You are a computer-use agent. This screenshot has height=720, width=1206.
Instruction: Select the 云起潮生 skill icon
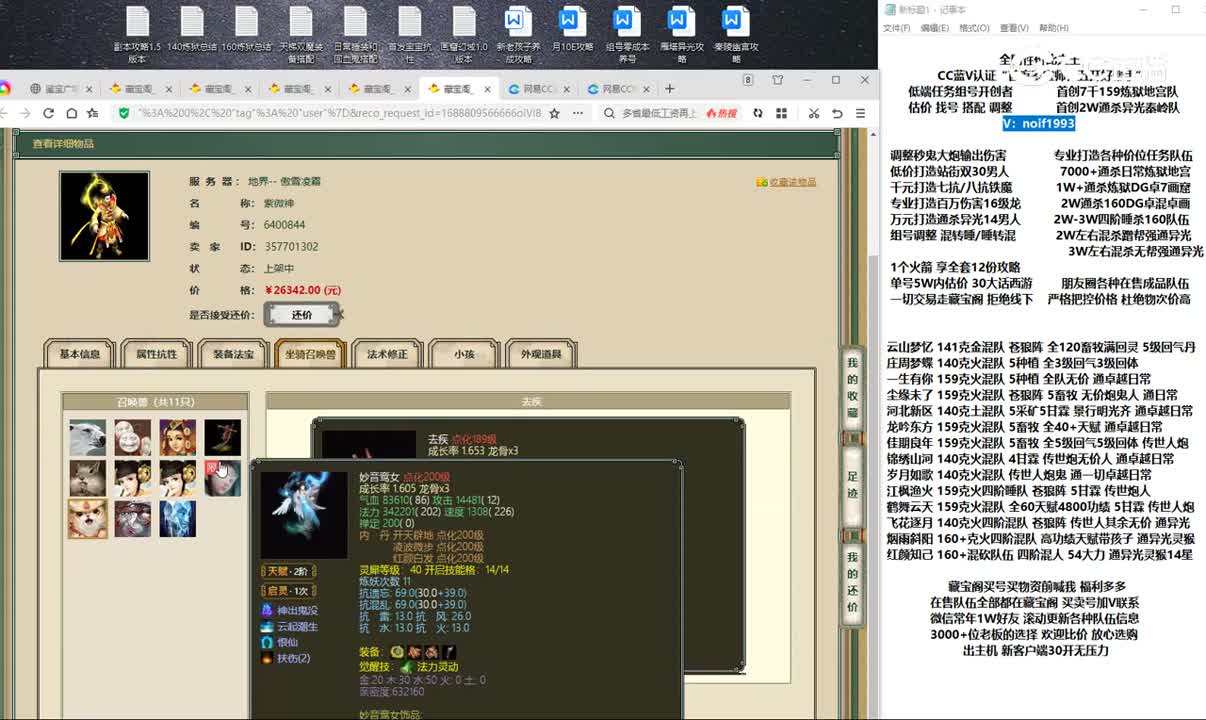click(266, 626)
